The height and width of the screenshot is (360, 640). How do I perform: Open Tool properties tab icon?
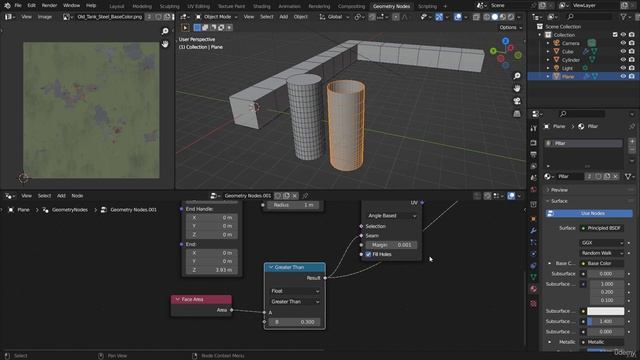click(x=533, y=128)
